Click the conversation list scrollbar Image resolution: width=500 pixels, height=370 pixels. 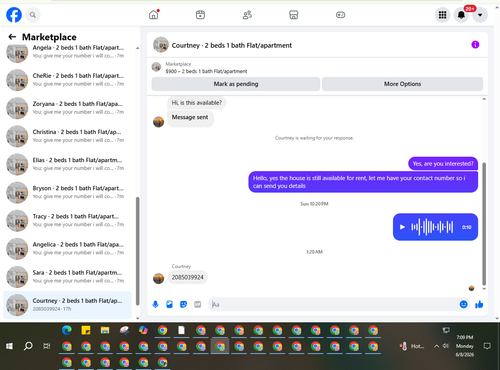click(x=137, y=251)
